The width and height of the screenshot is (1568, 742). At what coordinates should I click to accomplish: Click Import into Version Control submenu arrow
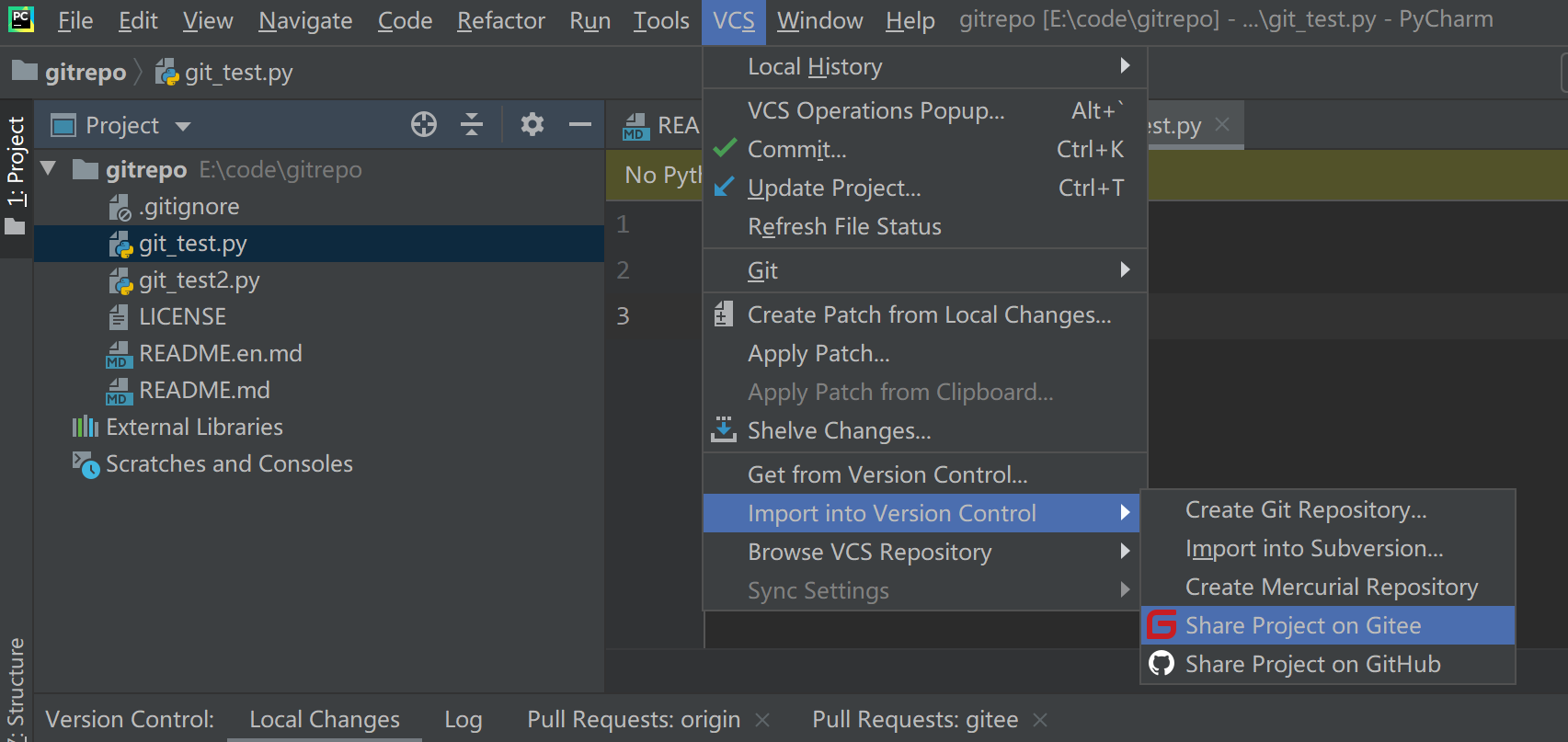[1125, 512]
